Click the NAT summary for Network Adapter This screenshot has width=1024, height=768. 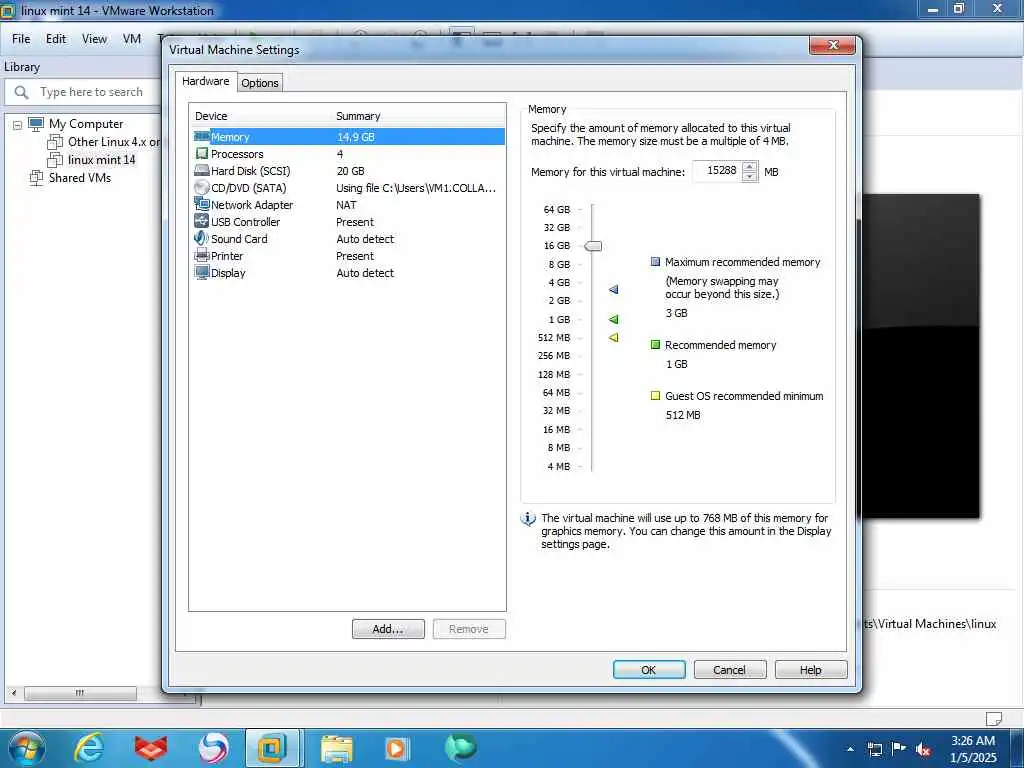coord(346,205)
